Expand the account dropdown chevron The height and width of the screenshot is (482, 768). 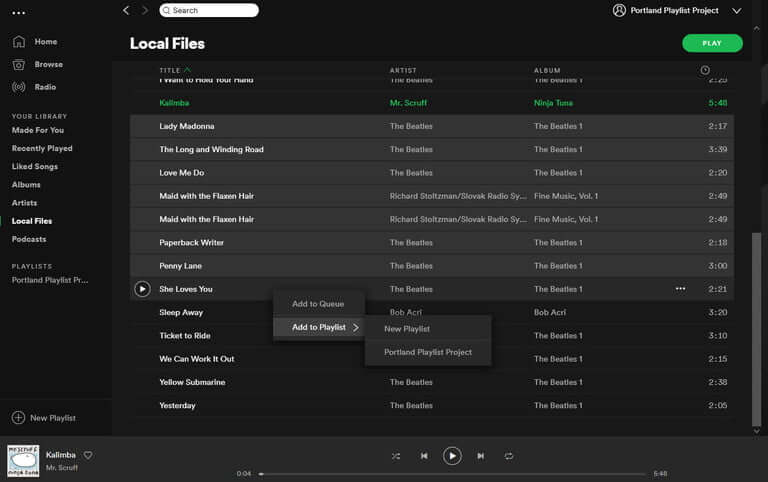(x=736, y=11)
